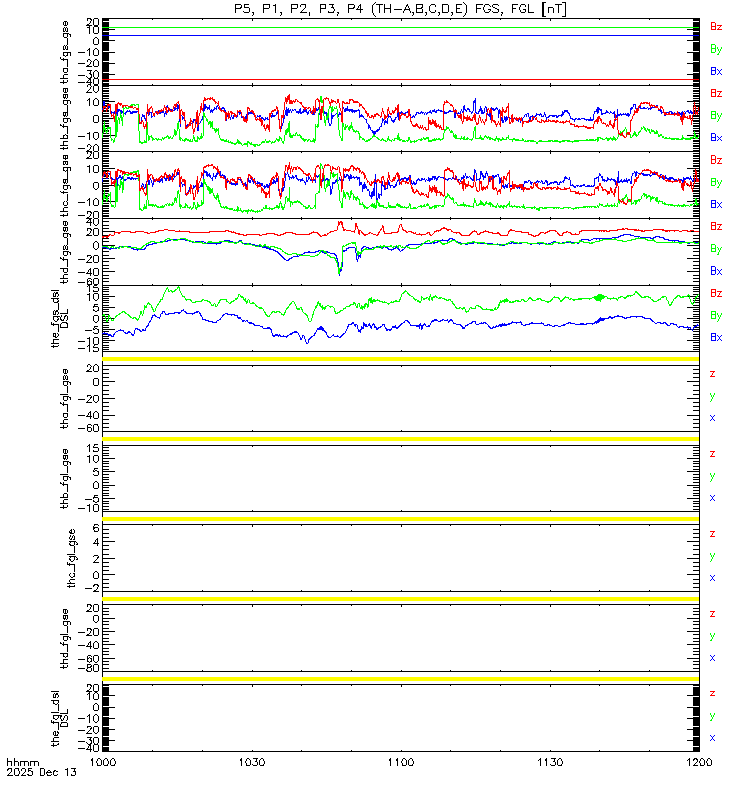
Task: Click the blue x legend of the_fgl_dsl panel
Action: pos(712,738)
